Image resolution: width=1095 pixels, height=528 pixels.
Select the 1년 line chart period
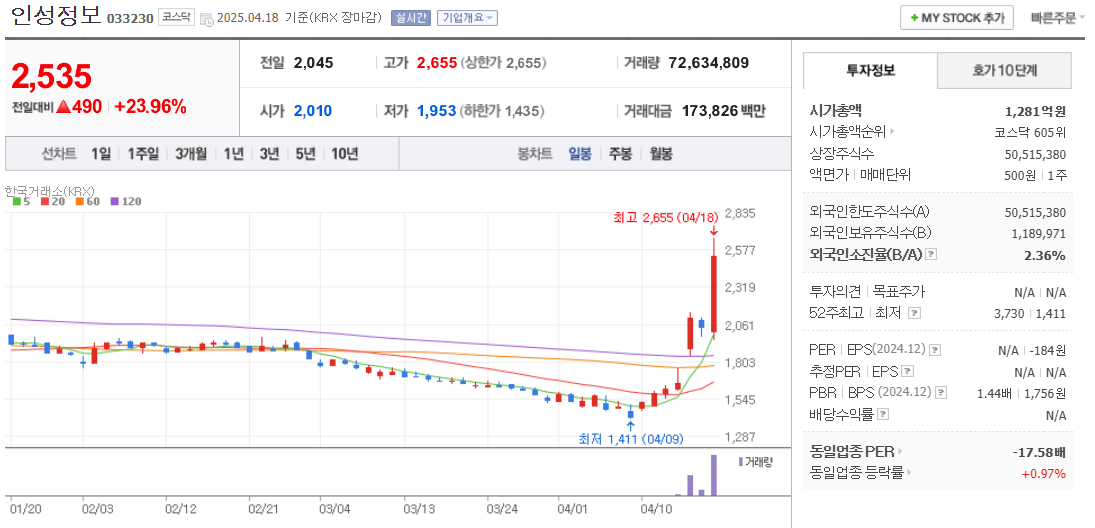pos(234,154)
